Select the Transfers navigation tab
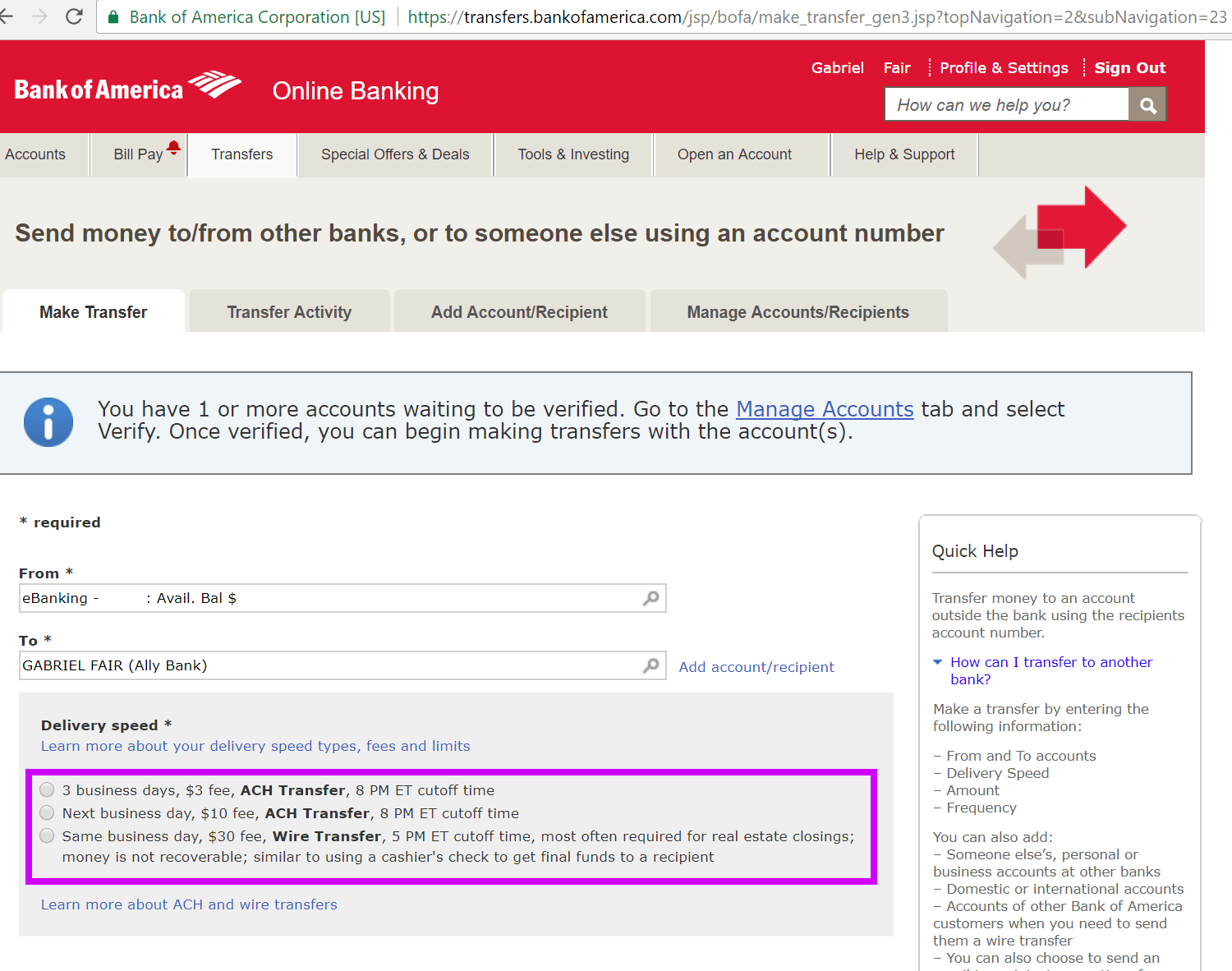Screen dimensions: 1232x971 [x=242, y=154]
